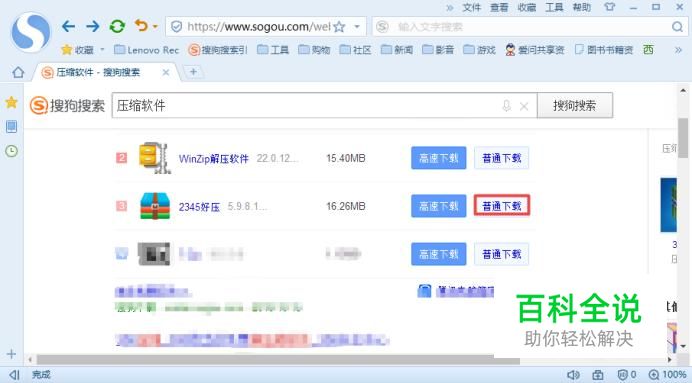Screen dimensions: 692x383
Task: Click magnifier icon in the top search box
Action: click(x=677, y=27)
